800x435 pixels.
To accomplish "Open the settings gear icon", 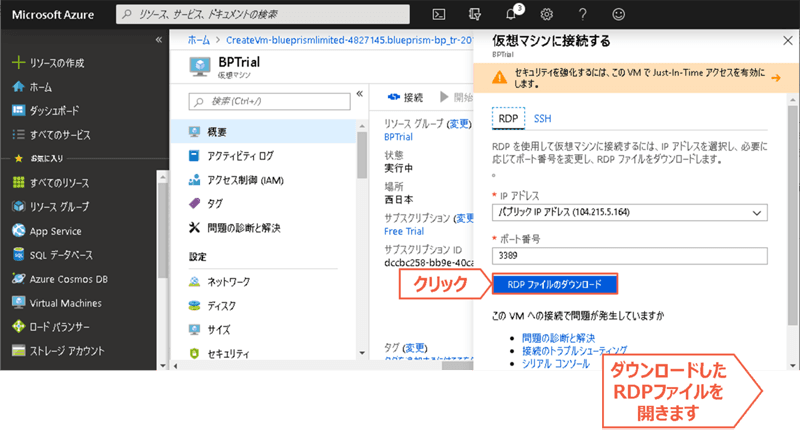I will 546,14.
